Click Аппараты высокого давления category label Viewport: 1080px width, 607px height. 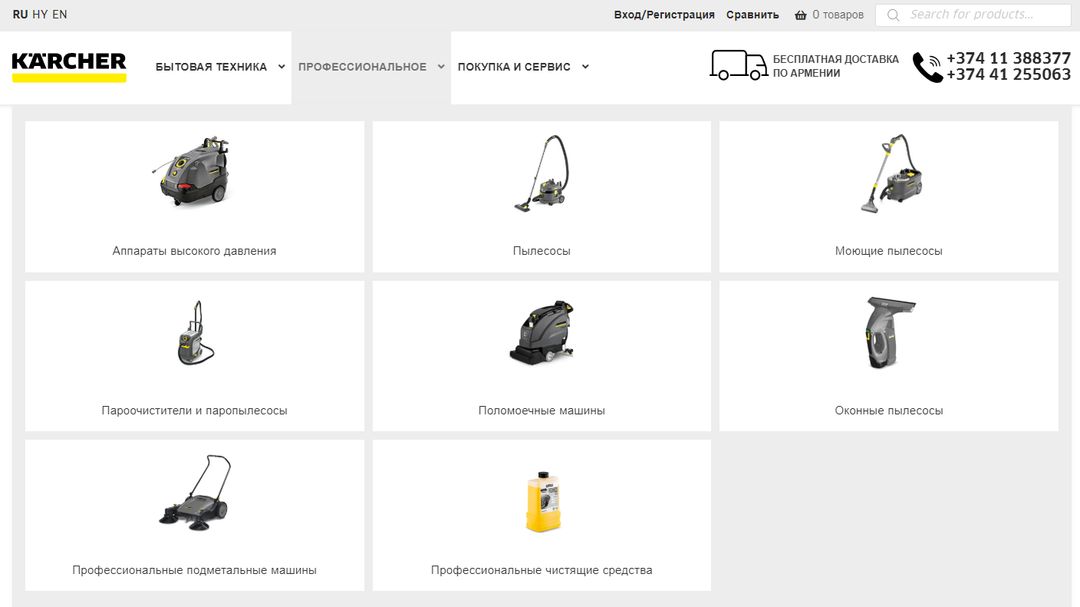point(194,251)
